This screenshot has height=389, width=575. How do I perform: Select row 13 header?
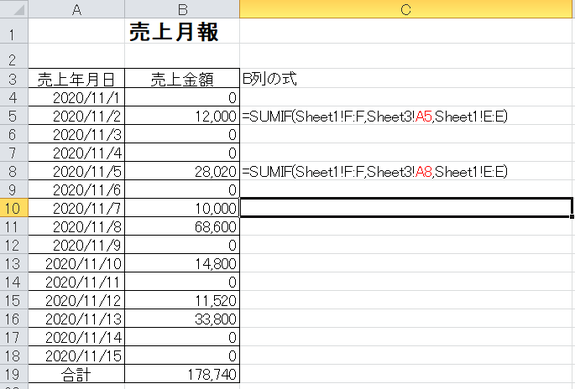14,263
